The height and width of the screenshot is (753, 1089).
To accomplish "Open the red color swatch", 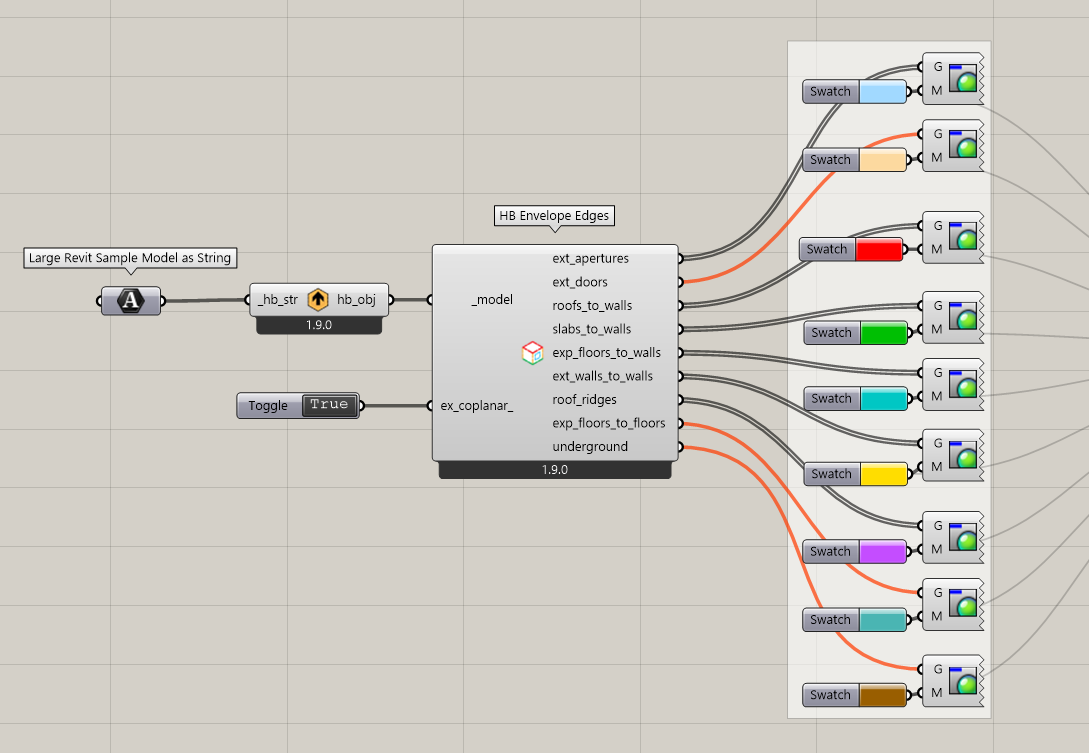I will pos(879,249).
